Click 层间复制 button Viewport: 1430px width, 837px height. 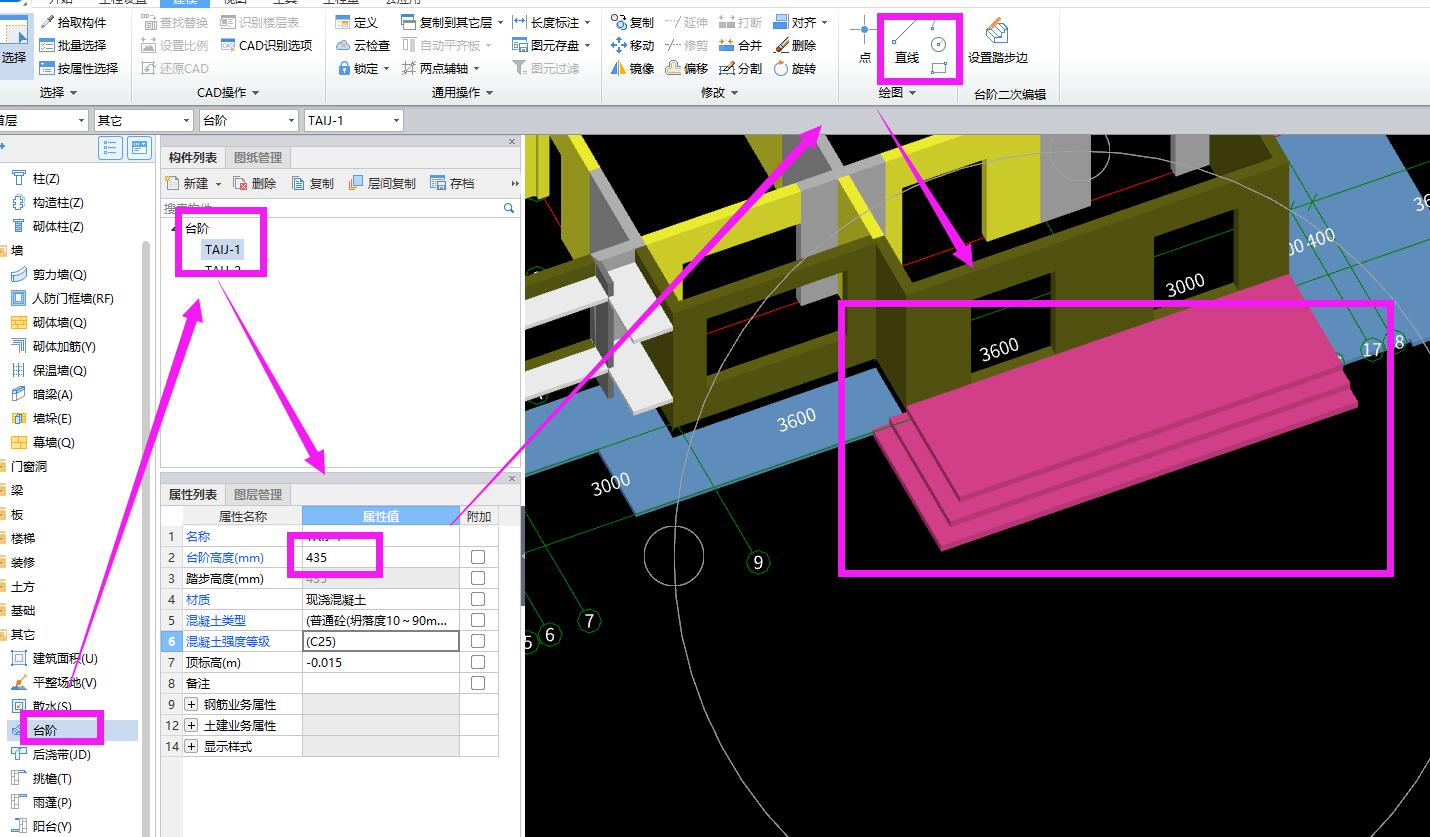click(x=382, y=183)
